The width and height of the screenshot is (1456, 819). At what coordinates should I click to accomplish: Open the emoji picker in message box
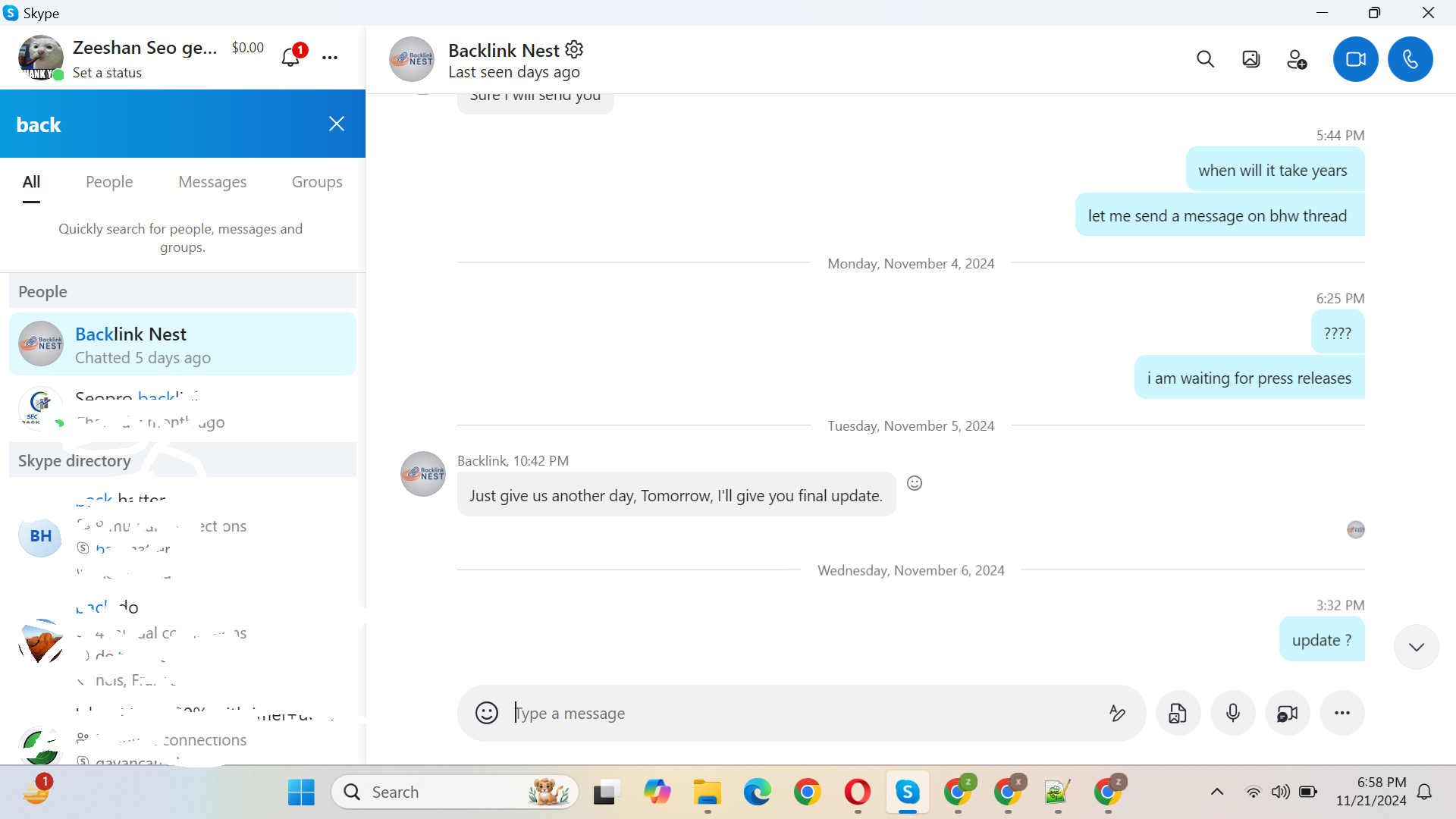(x=487, y=713)
